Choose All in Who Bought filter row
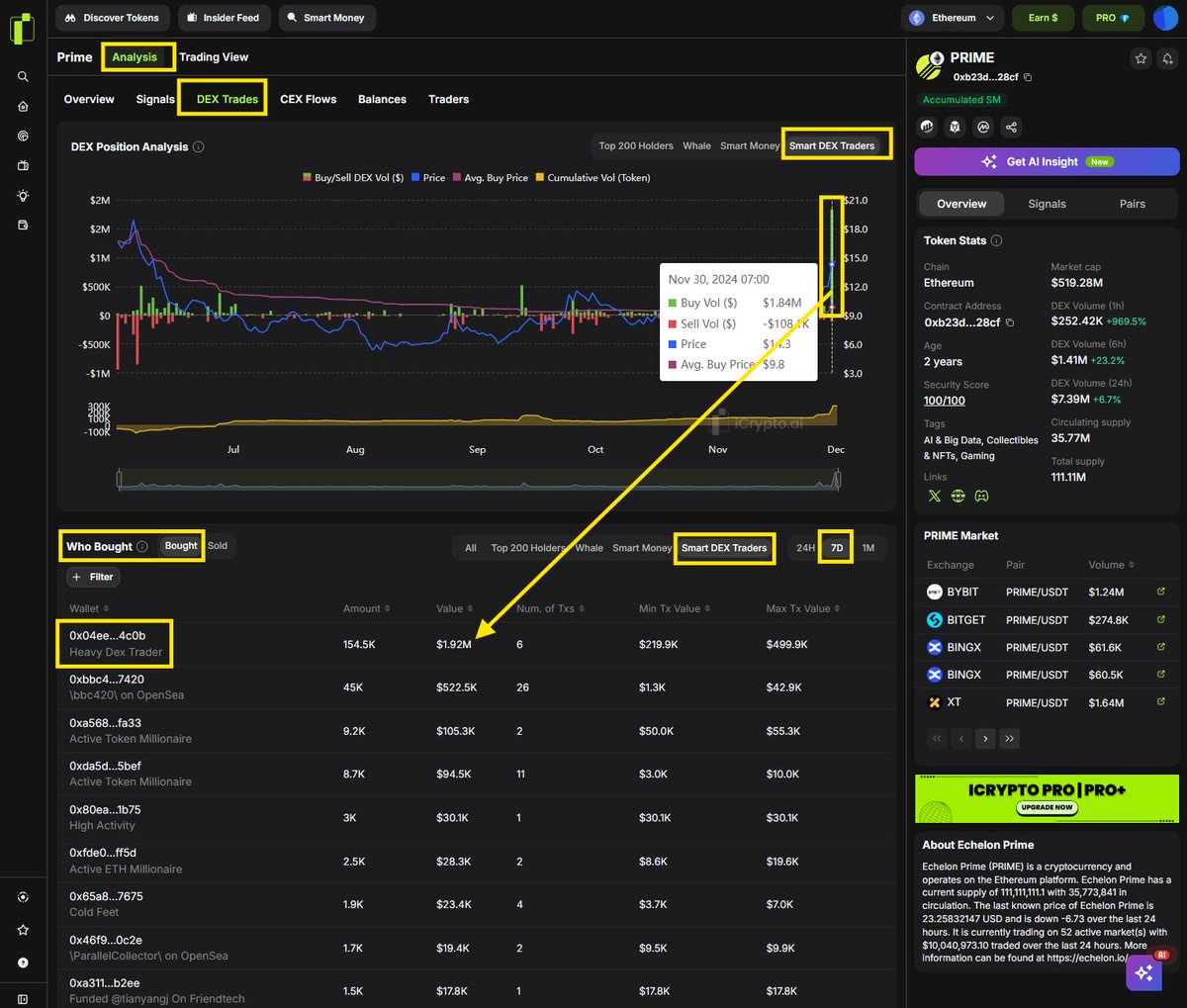This screenshot has height=1008, width=1187. click(471, 548)
